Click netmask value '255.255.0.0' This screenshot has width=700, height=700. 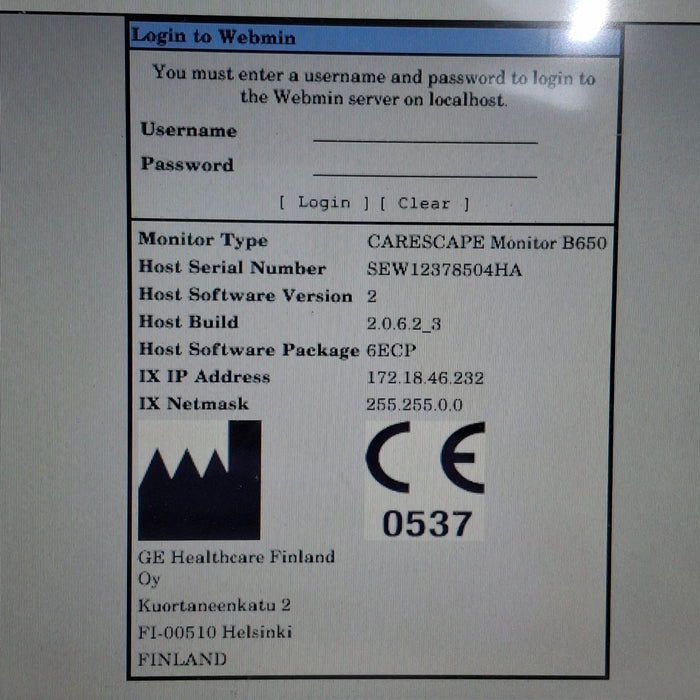coord(414,405)
